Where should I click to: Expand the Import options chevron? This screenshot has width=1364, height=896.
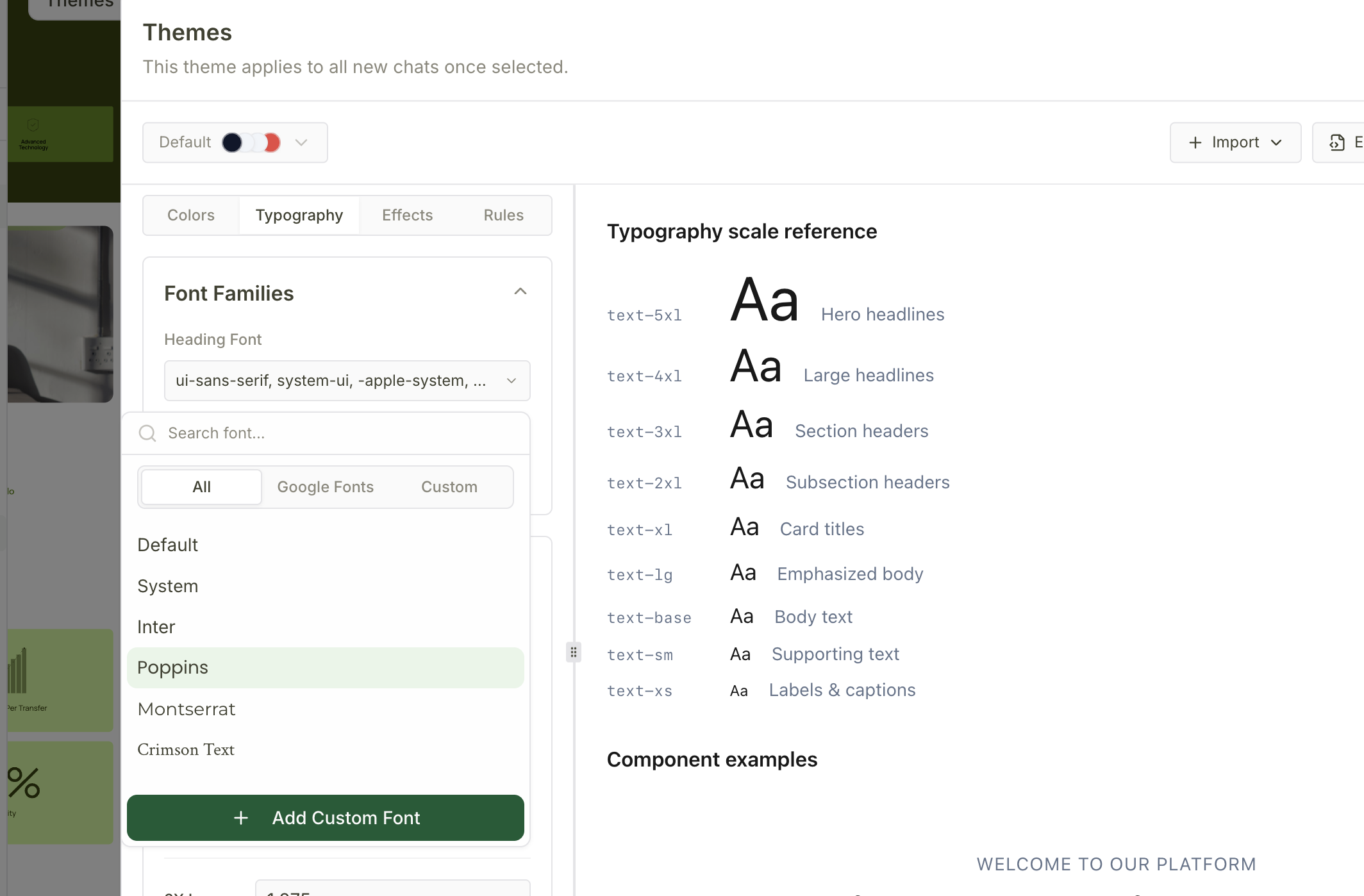(x=1277, y=142)
